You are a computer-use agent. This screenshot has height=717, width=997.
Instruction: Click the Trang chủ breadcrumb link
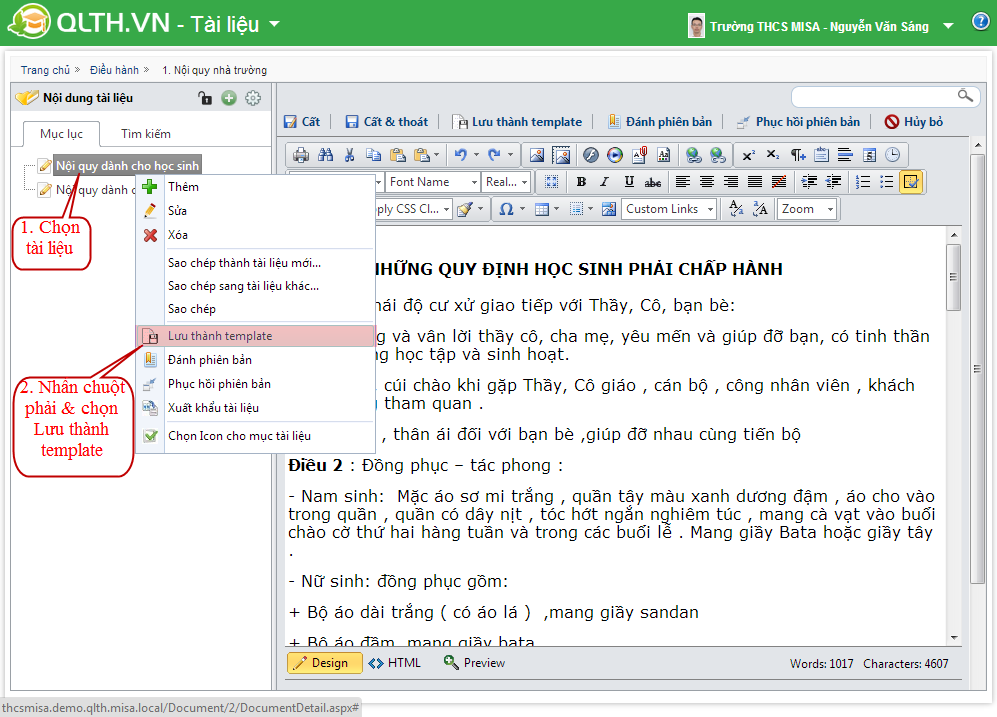pyautogui.click(x=45, y=70)
